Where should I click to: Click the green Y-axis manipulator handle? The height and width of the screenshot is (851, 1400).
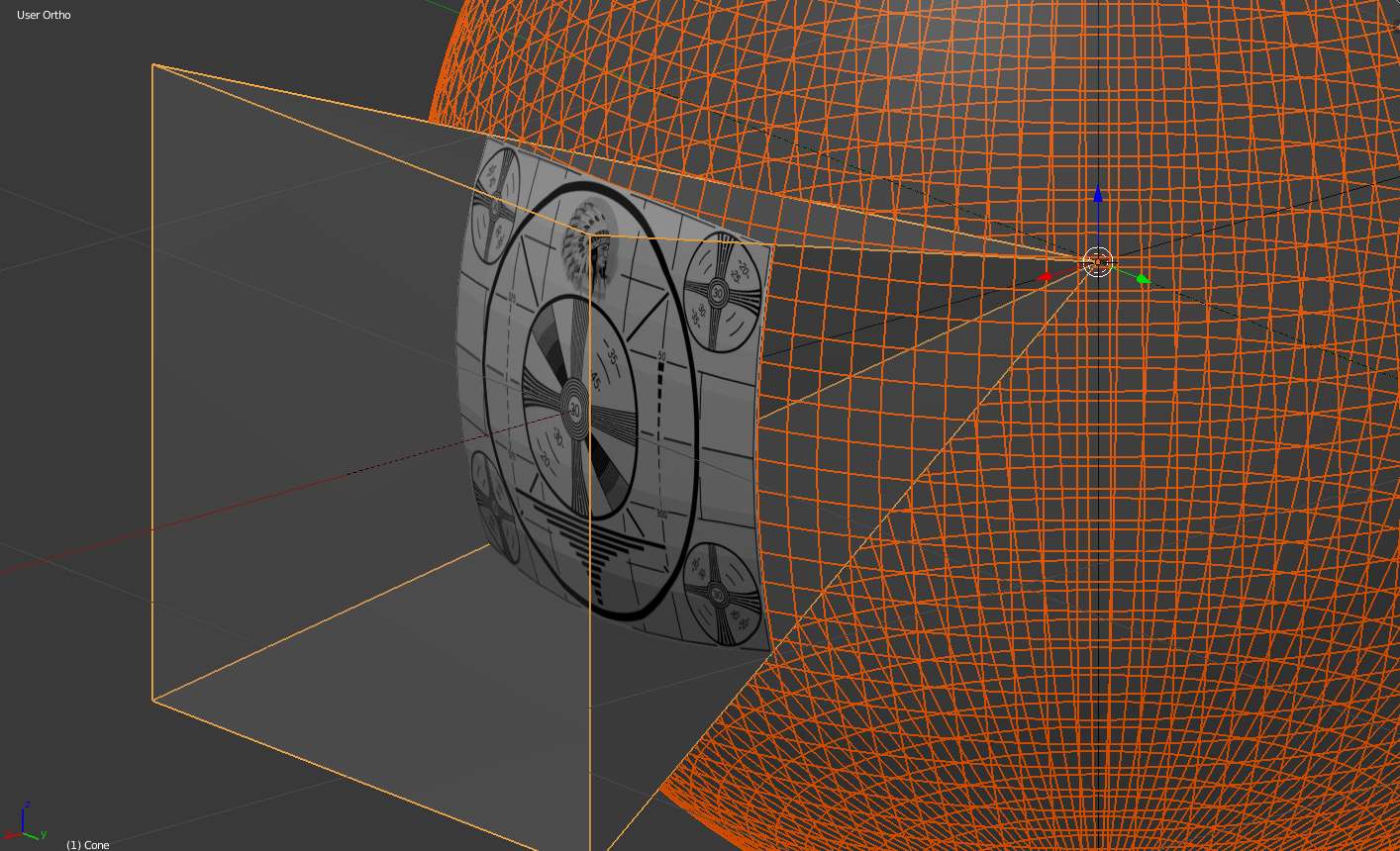1142,279
